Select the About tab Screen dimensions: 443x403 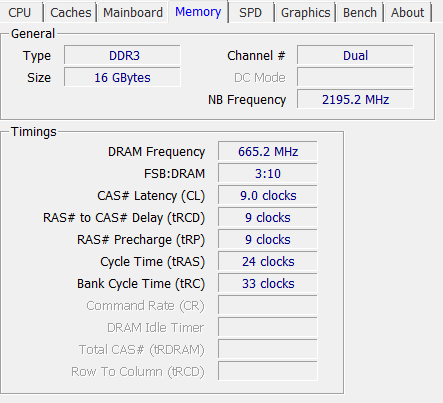coord(407,13)
